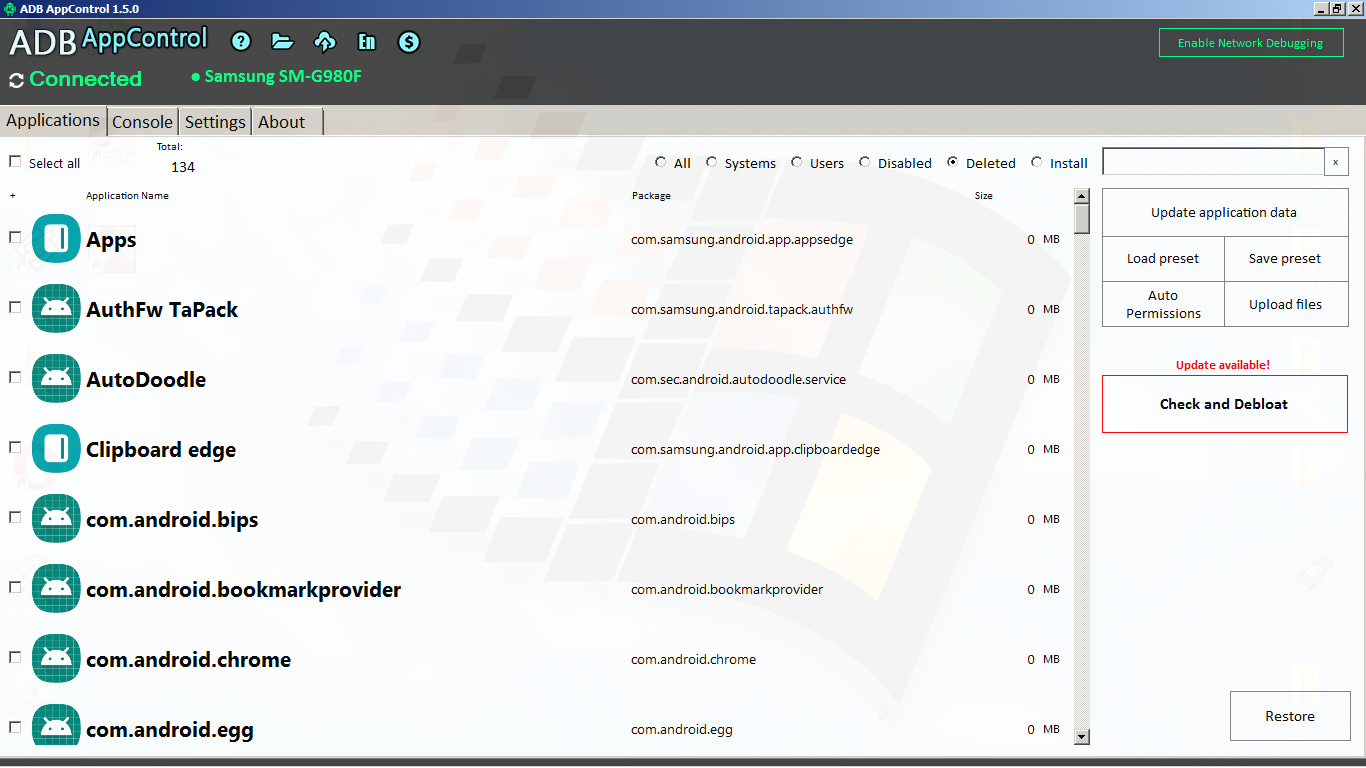Switch to the Console tab
Viewport: 1366px width, 768px height.
click(x=142, y=121)
